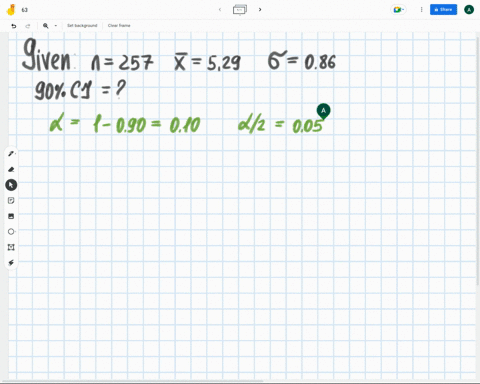Select the Circle shape tool
480x384 pixels.
pyautogui.click(x=11, y=231)
